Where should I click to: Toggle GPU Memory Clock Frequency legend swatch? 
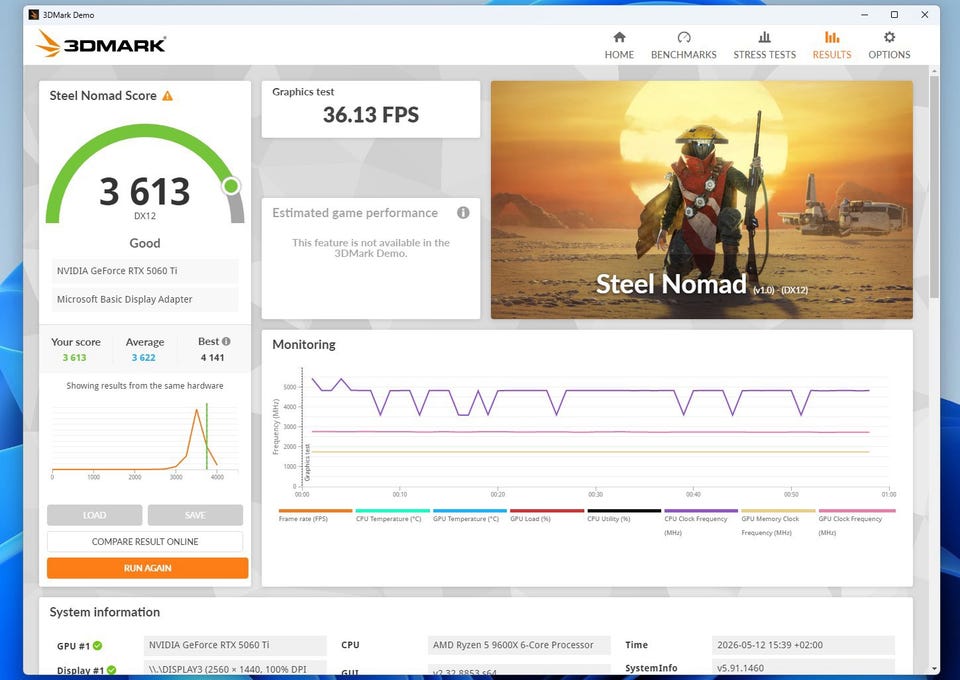click(778, 510)
